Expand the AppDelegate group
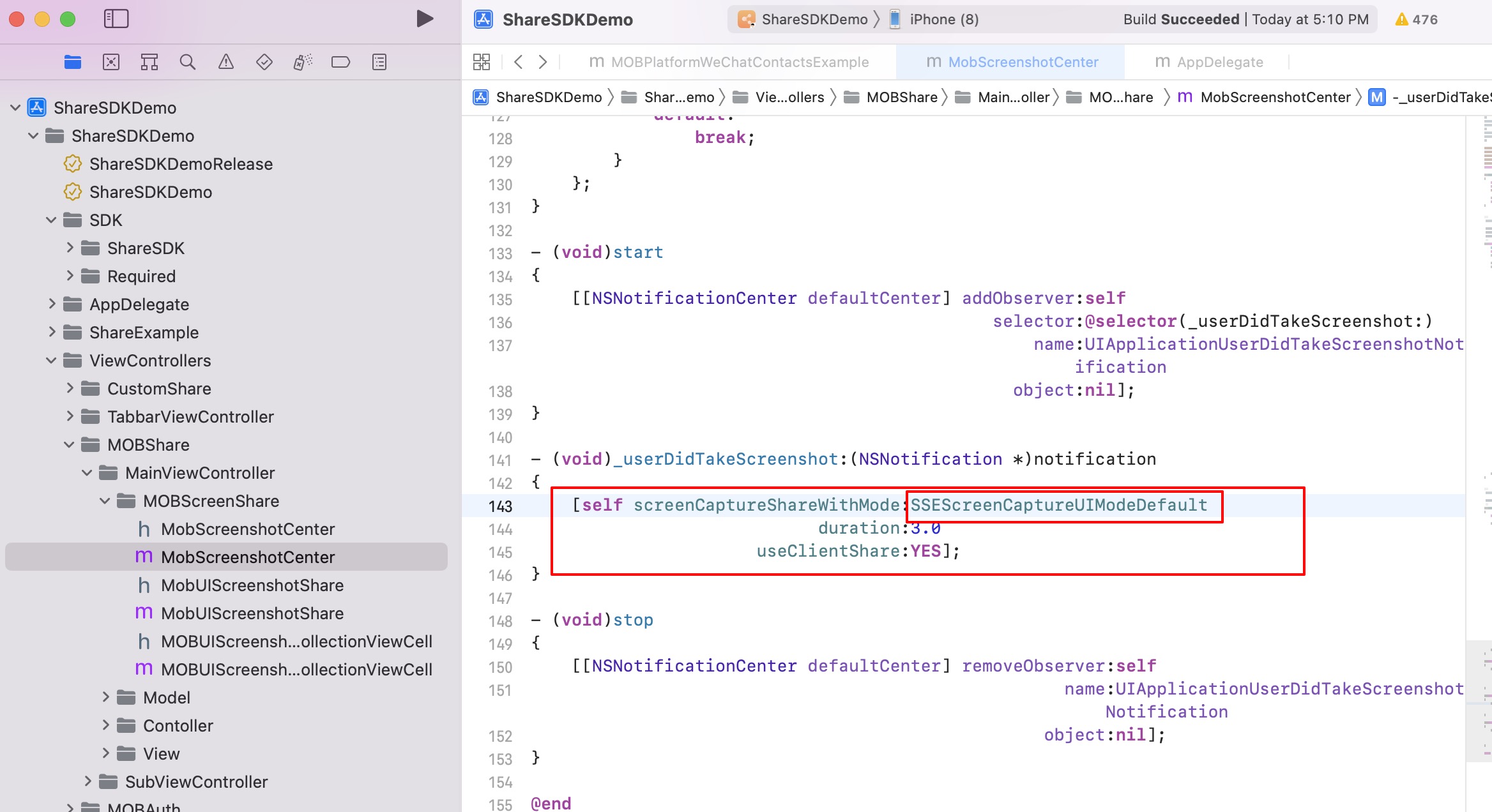The width and height of the screenshot is (1492, 812). click(x=52, y=304)
